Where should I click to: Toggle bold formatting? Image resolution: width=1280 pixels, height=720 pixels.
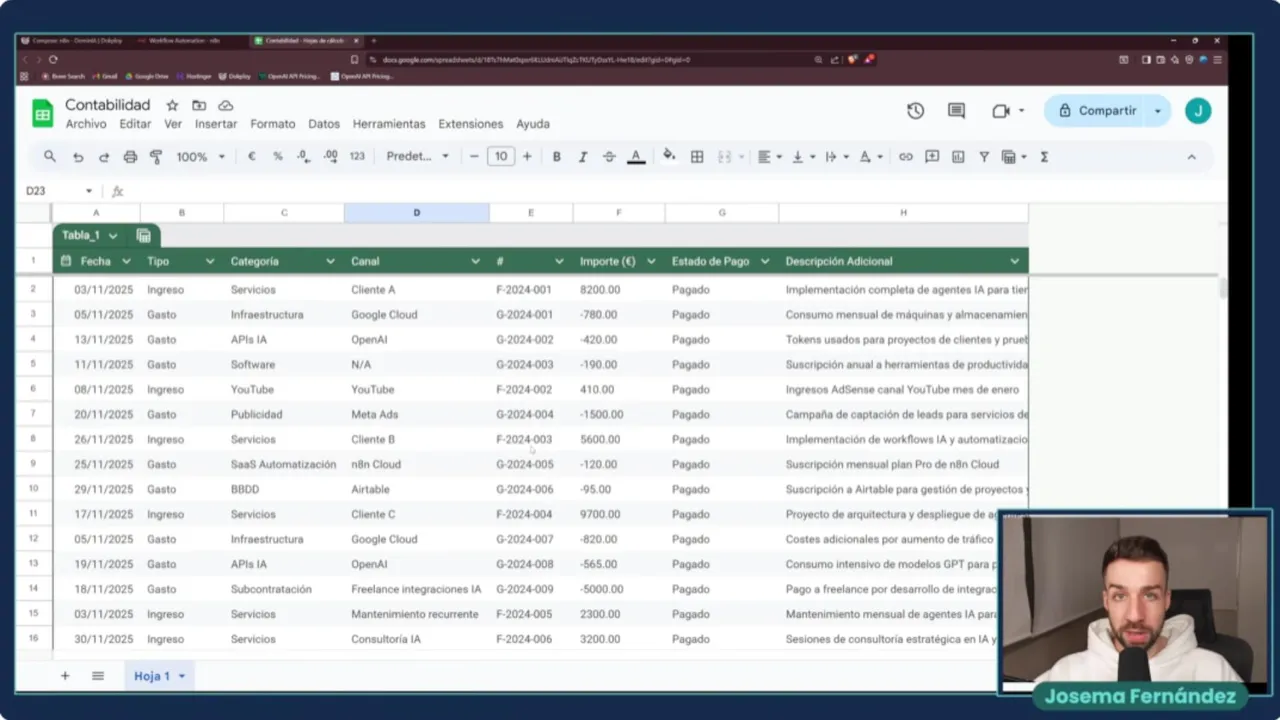click(x=557, y=157)
